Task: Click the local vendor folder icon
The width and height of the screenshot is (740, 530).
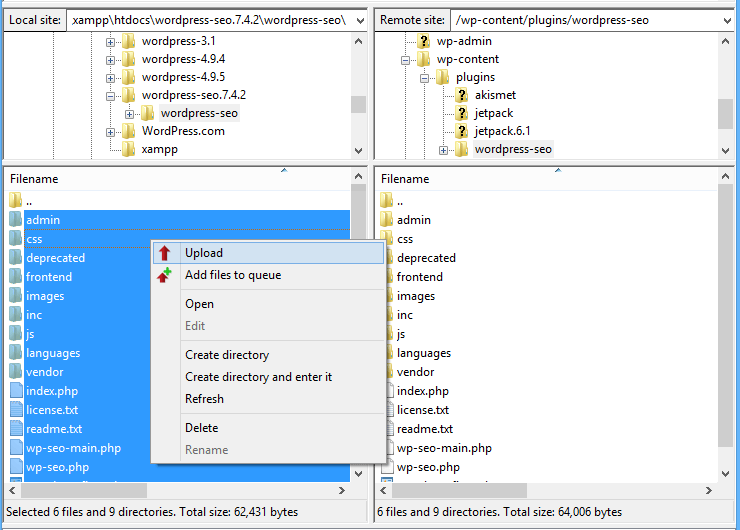Action: pyautogui.click(x=16, y=371)
